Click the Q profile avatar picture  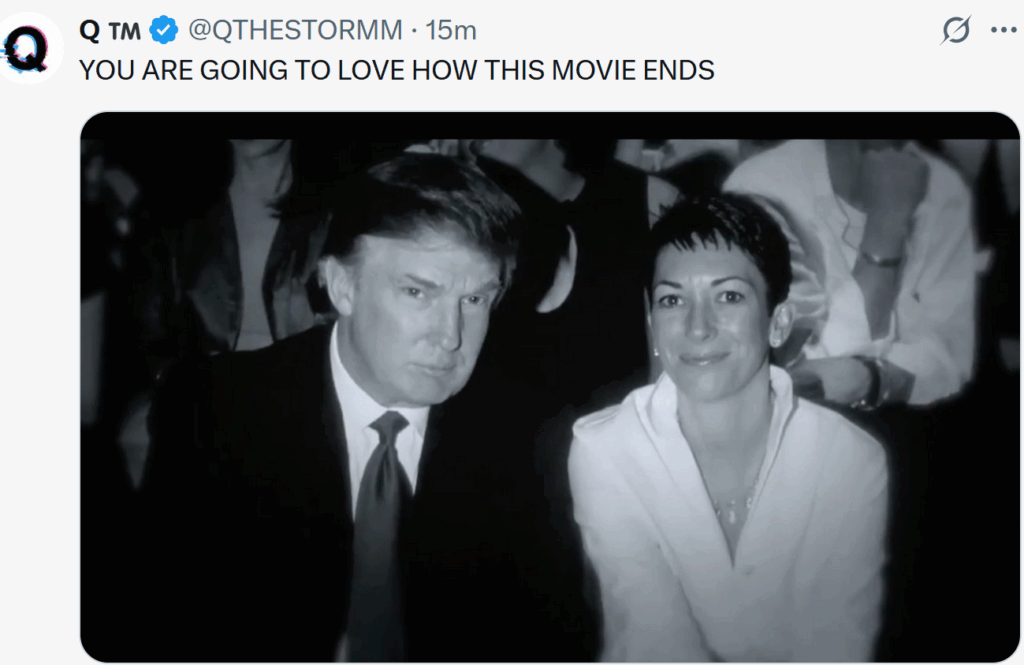point(29,48)
